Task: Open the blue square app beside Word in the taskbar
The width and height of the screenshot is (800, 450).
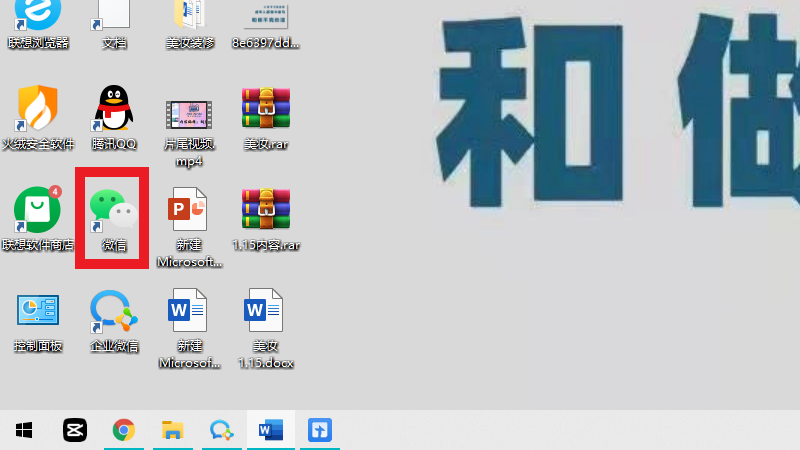Action: (320, 430)
